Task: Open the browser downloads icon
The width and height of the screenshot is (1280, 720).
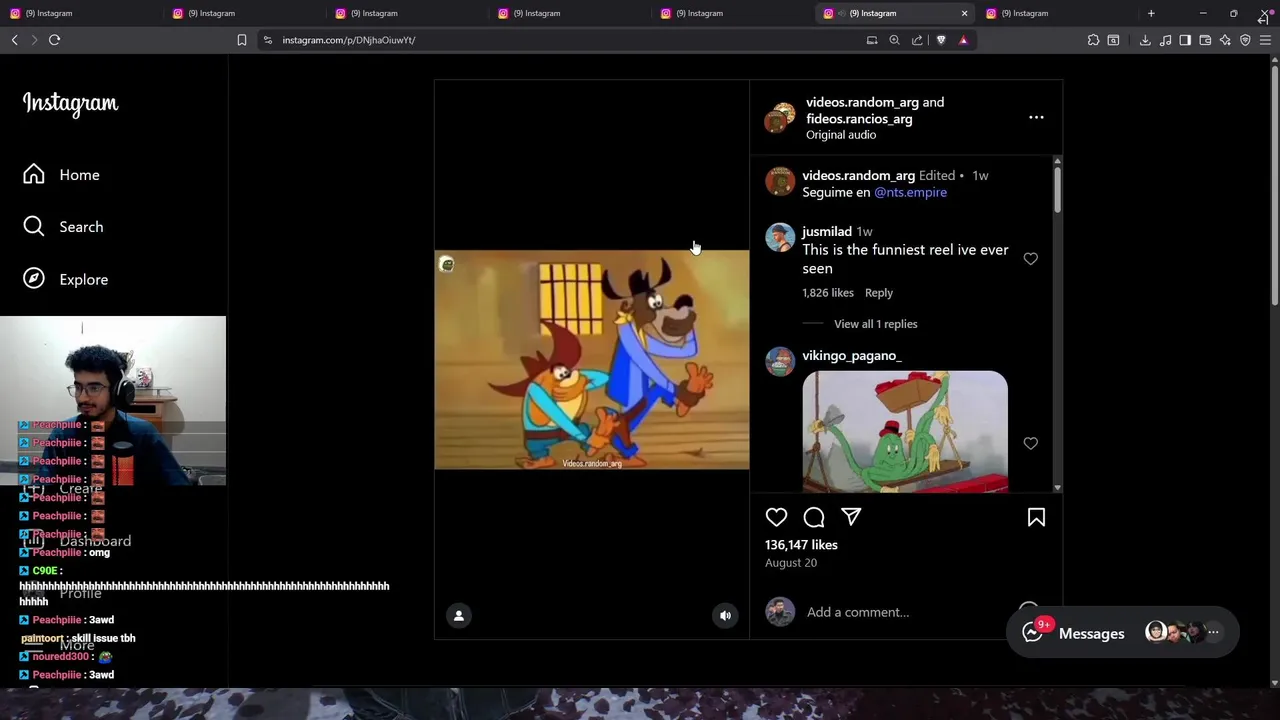Action: (1145, 40)
